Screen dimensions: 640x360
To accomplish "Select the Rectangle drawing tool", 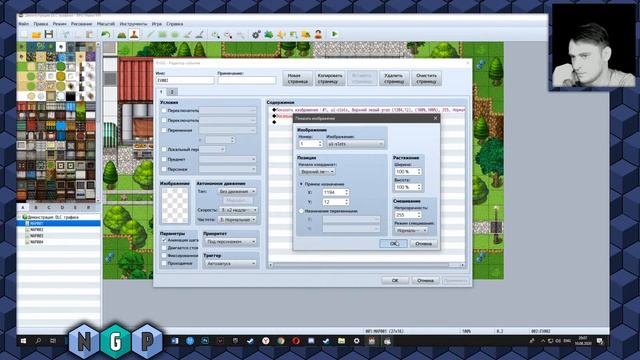I will (162, 35).
